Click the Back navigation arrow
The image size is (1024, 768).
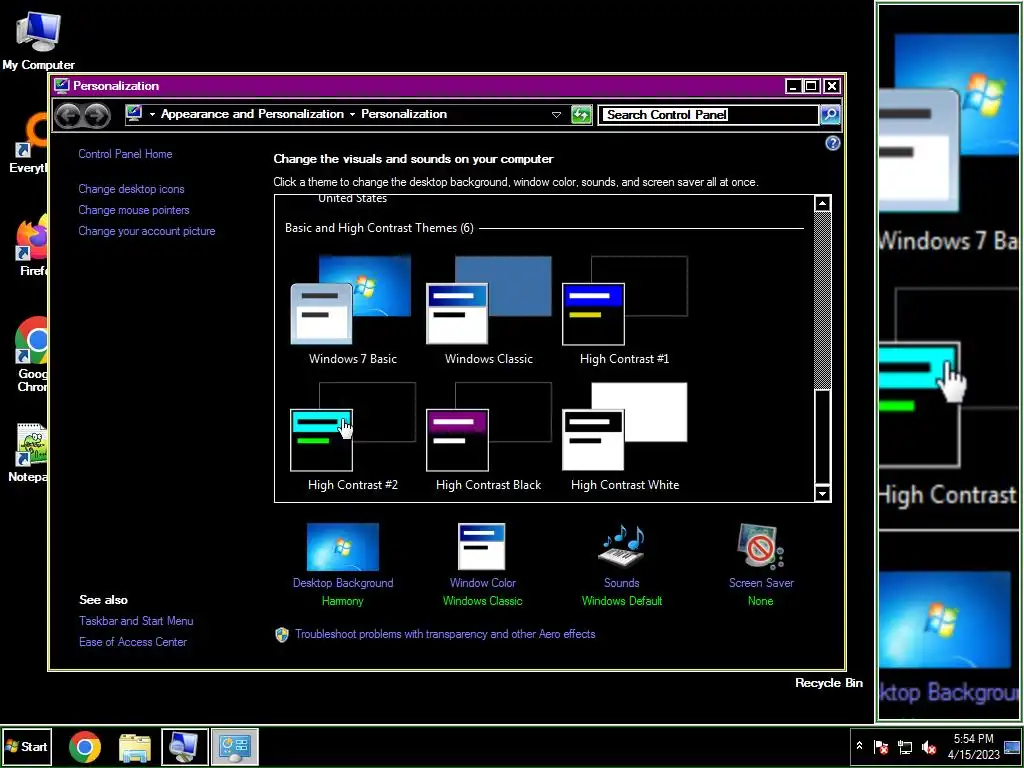coord(68,116)
